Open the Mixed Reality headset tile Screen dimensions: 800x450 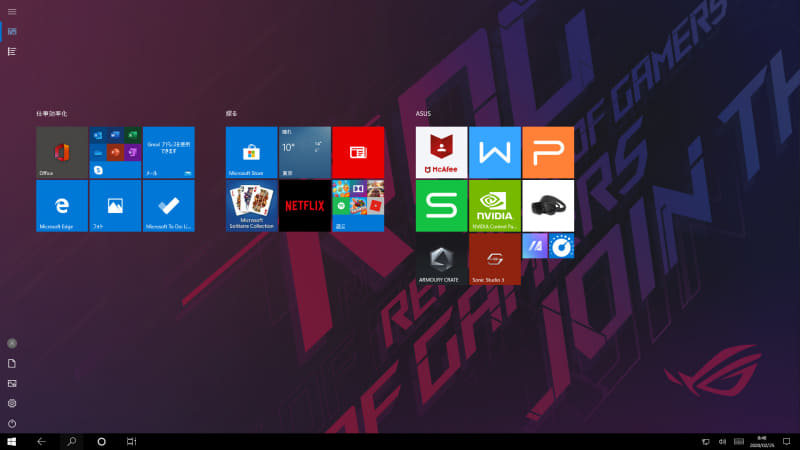548,206
